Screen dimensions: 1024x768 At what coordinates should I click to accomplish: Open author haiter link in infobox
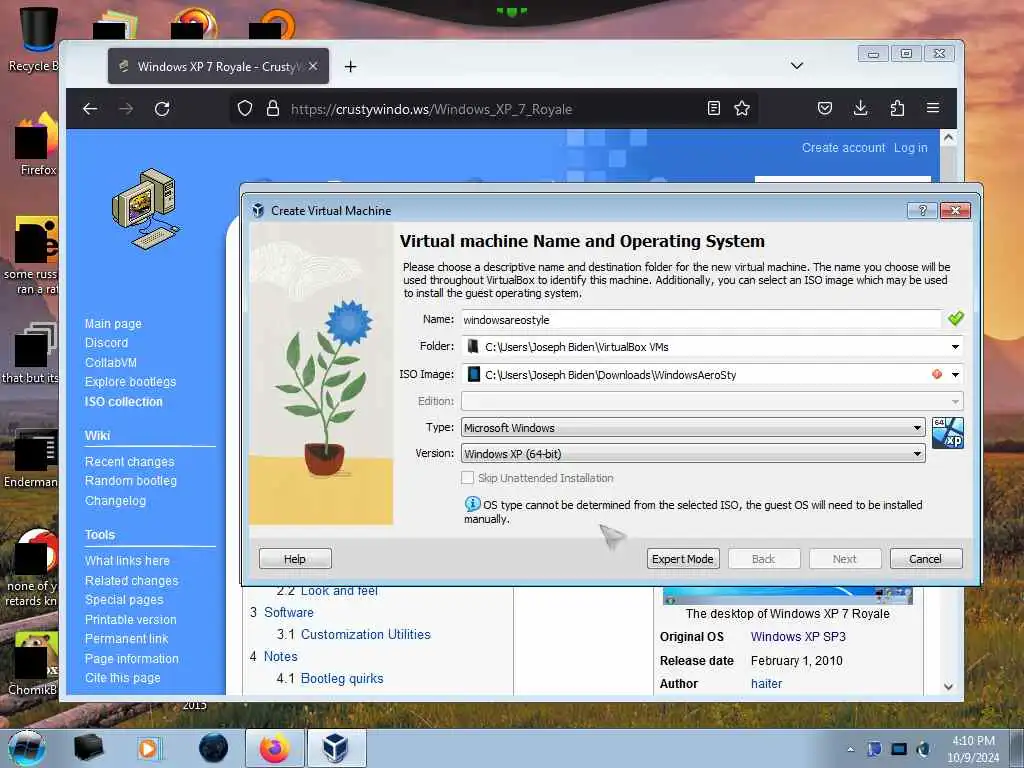(766, 684)
